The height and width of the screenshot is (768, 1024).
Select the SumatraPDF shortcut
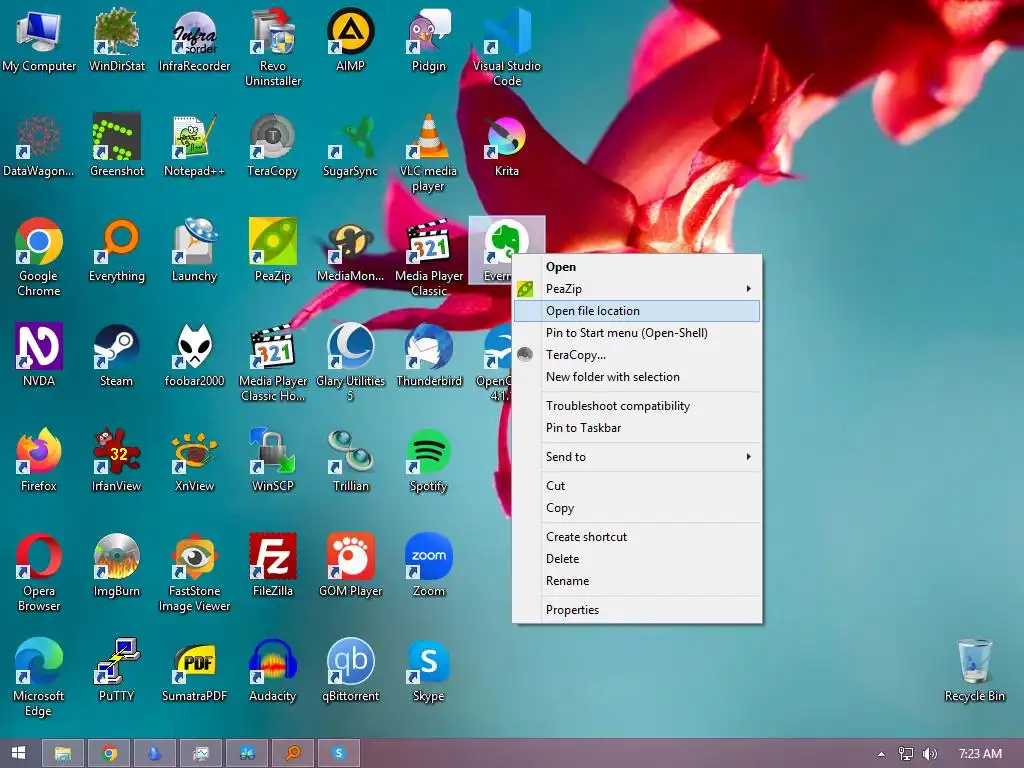[x=194, y=670]
